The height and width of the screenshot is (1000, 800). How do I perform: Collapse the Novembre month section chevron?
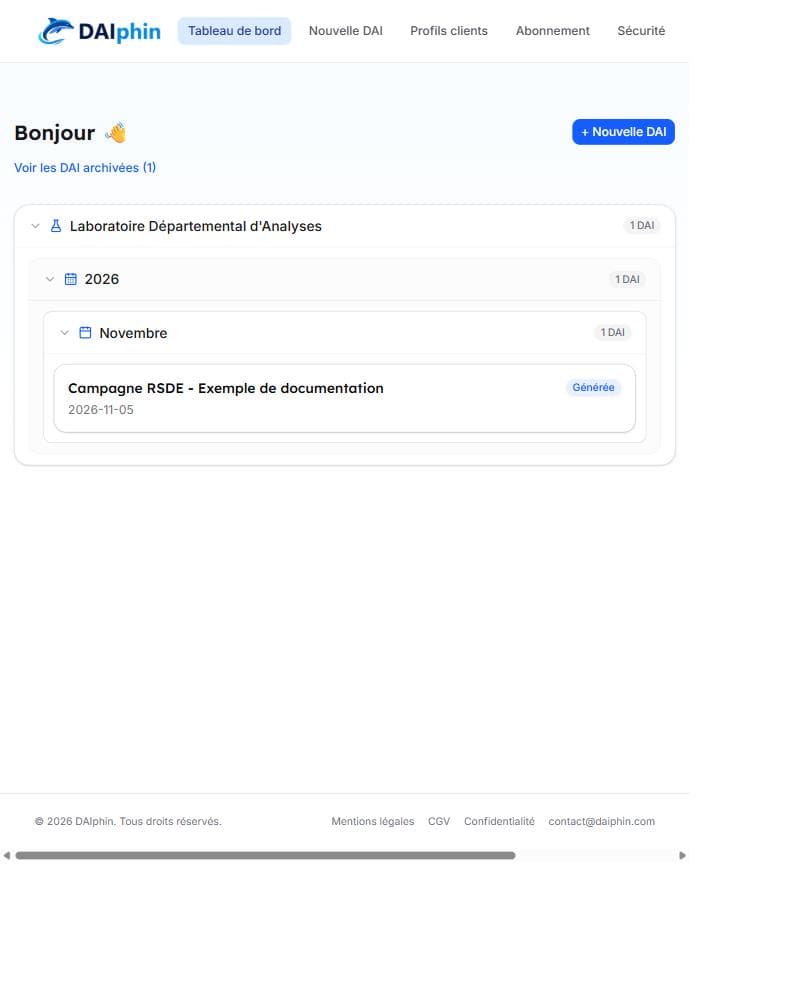coord(64,332)
